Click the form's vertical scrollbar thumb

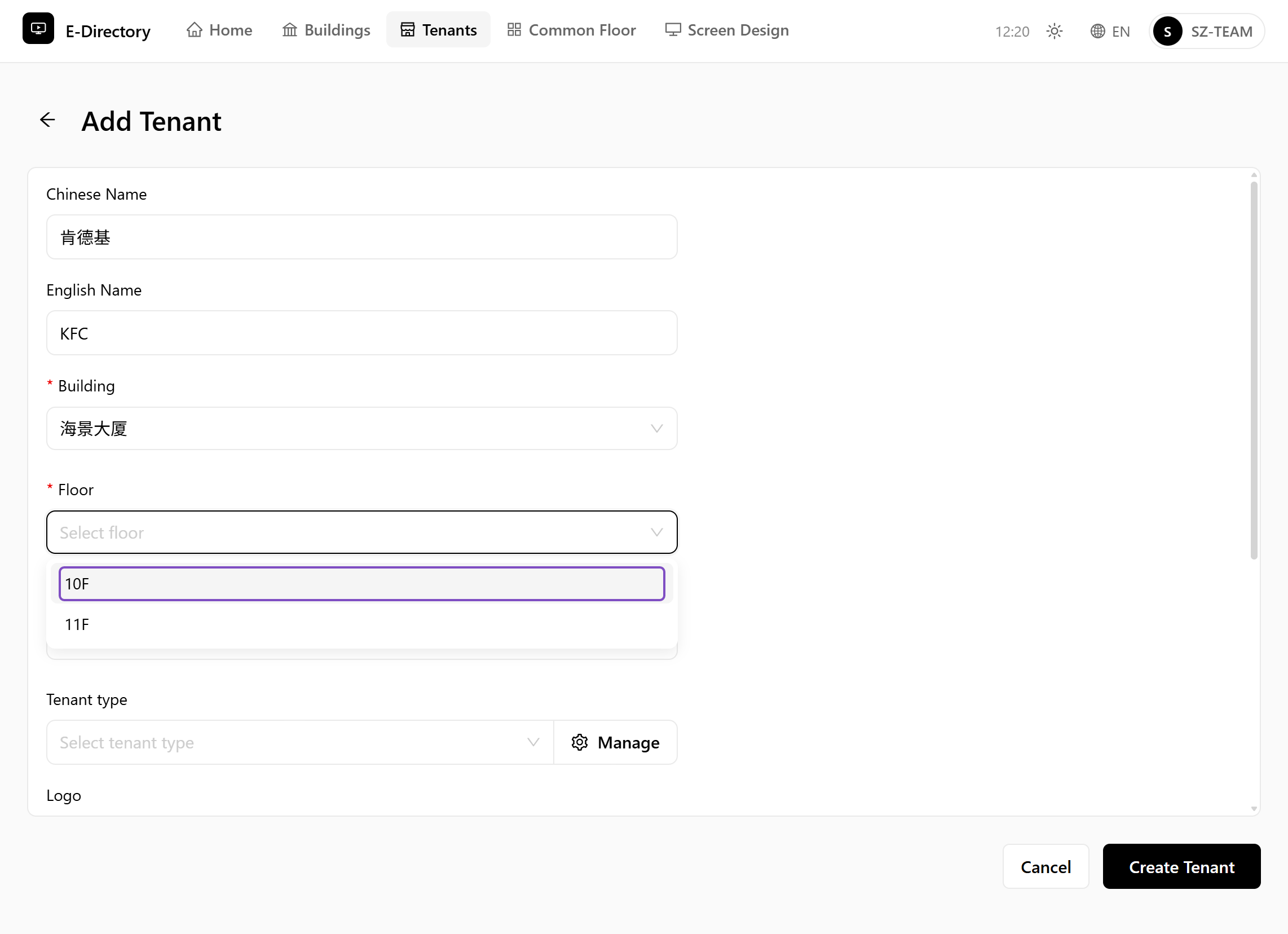pyautogui.click(x=1254, y=371)
